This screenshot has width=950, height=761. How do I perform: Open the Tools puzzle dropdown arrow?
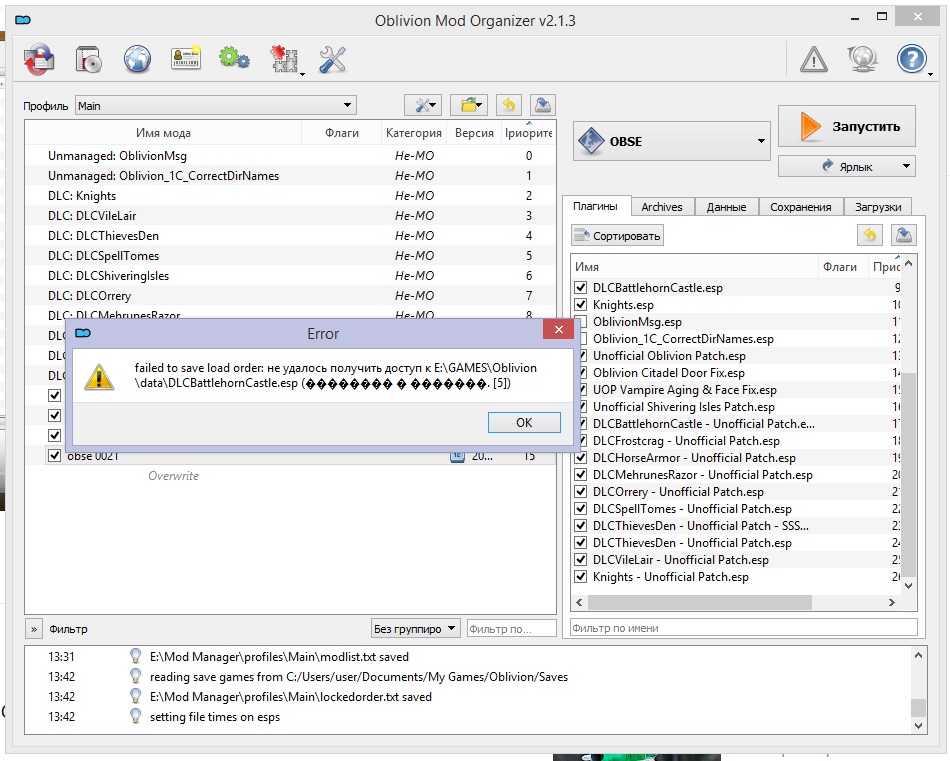point(302,74)
